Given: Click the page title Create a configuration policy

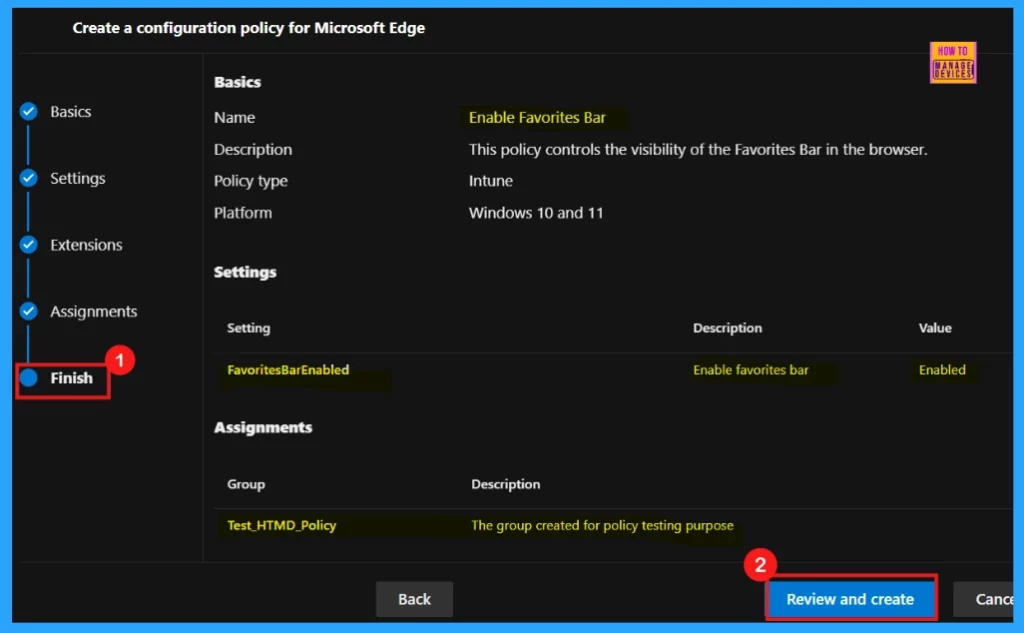Looking at the screenshot, I should click(249, 28).
